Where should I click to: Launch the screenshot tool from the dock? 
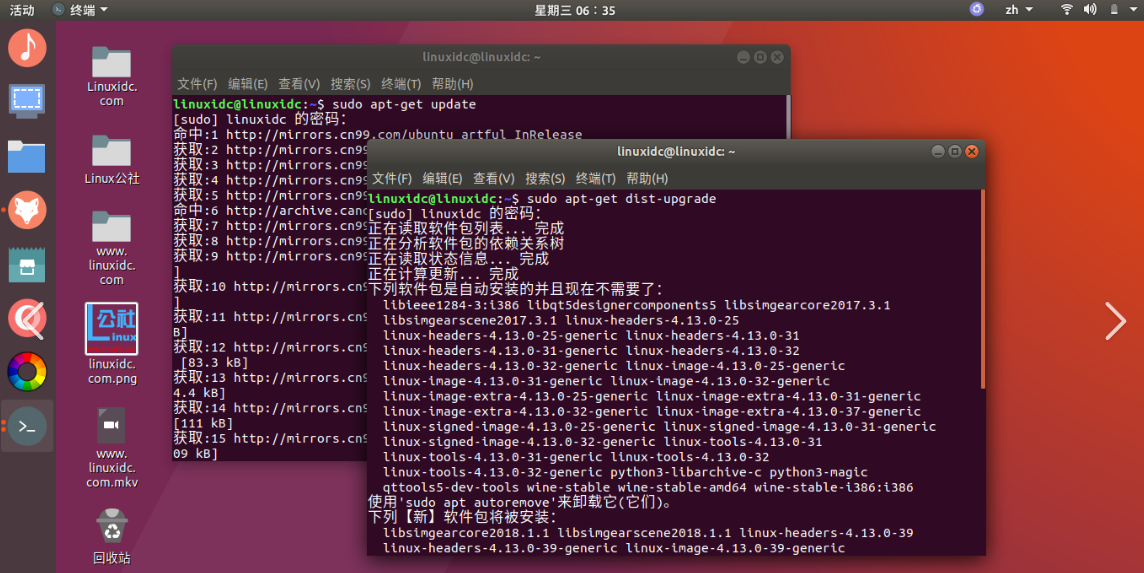[x=27, y=101]
